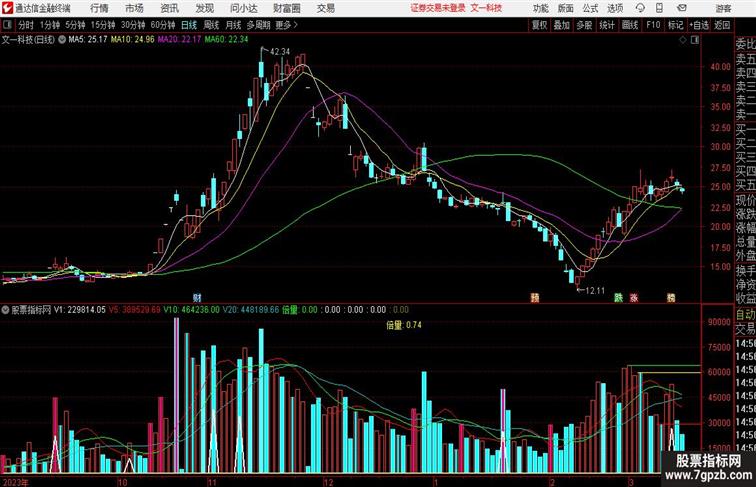Select the 日线 daily period
756x487 pixels.
(x=189, y=25)
